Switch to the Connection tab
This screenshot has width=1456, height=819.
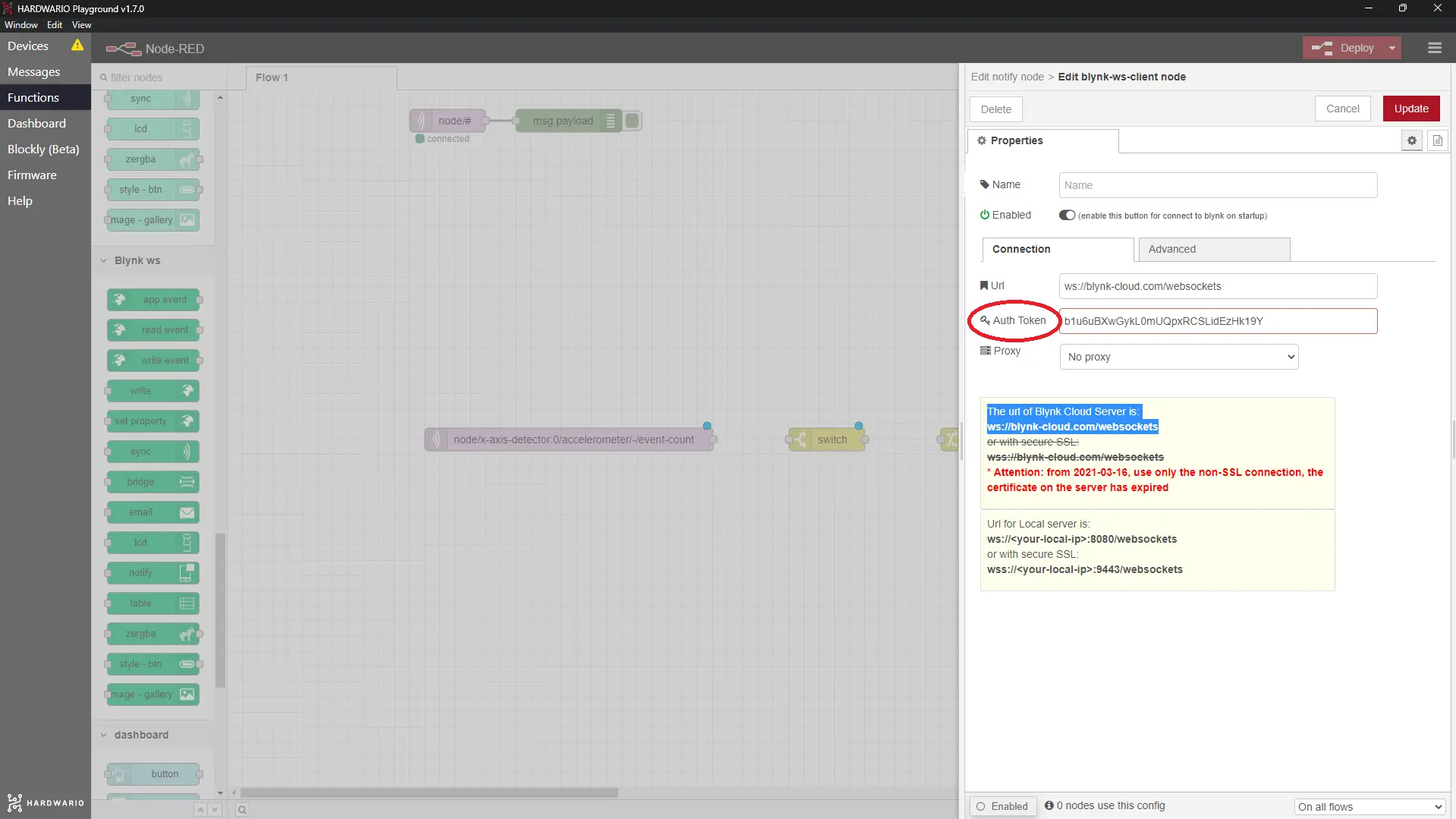[x=1058, y=249]
